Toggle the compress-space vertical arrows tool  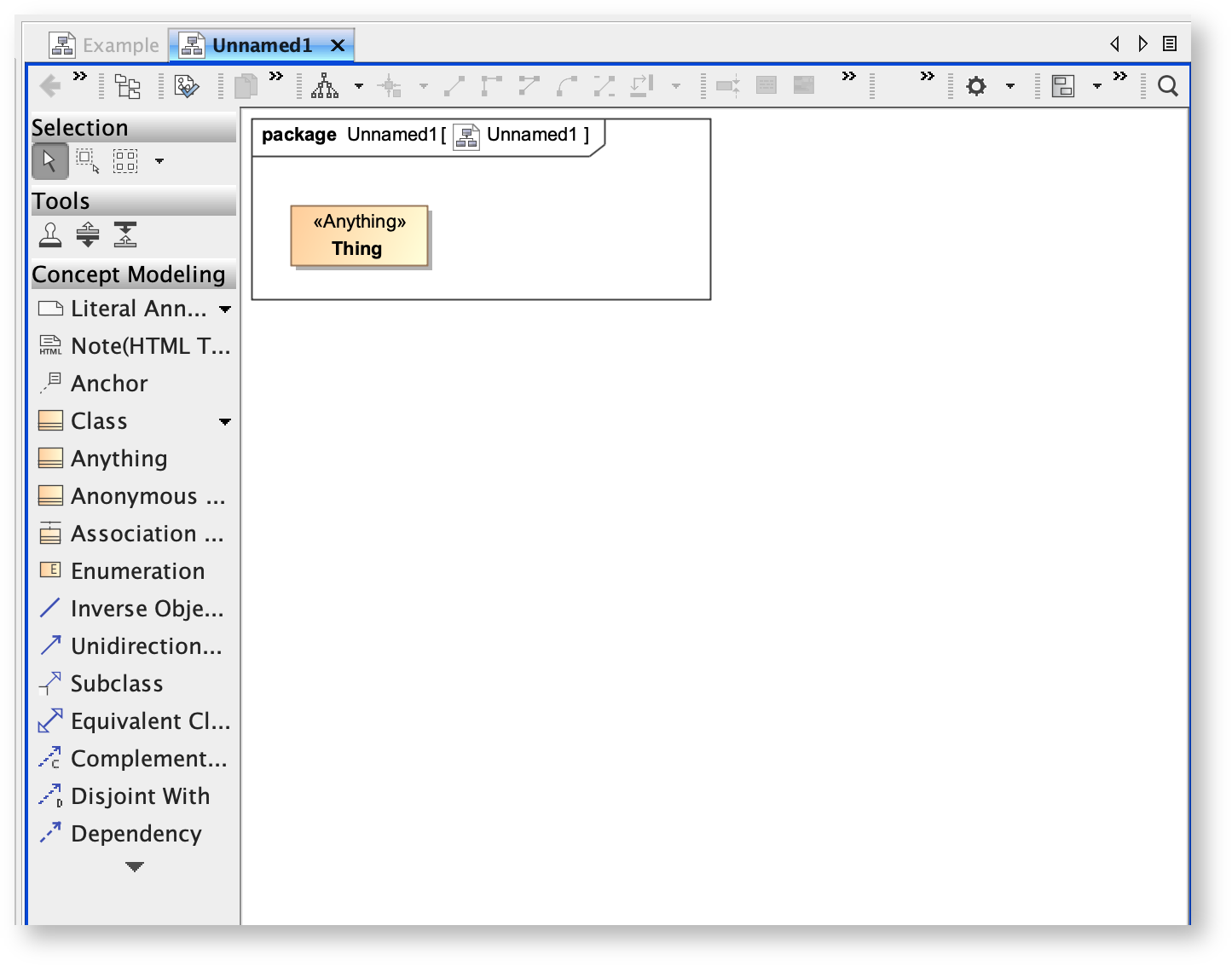click(125, 234)
